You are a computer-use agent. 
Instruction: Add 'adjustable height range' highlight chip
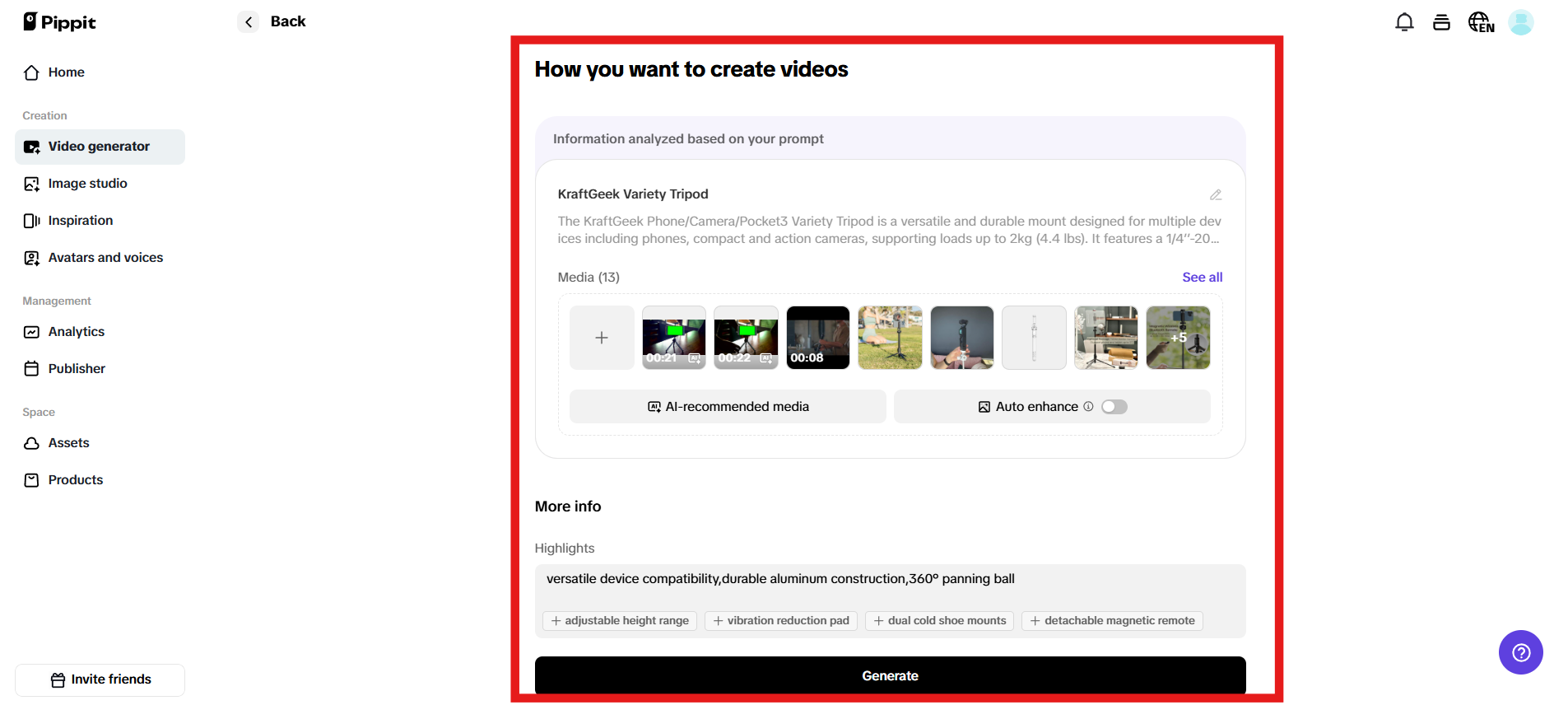pos(620,621)
